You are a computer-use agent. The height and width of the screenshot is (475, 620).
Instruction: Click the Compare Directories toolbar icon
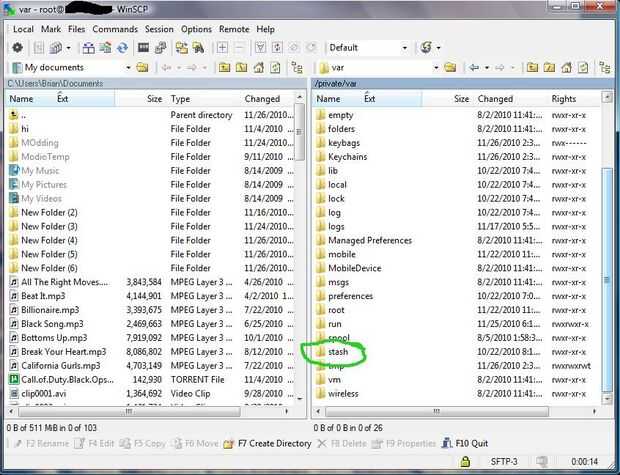(x=88, y=48)
